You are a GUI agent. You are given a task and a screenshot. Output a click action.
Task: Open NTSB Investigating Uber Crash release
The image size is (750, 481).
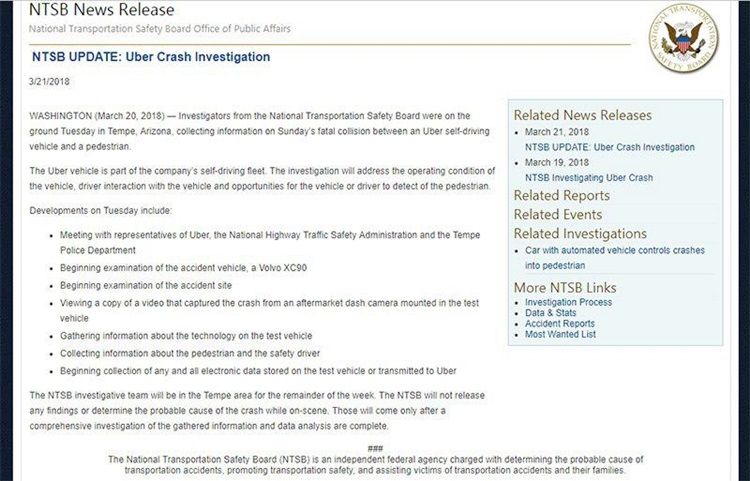[589, 177]
